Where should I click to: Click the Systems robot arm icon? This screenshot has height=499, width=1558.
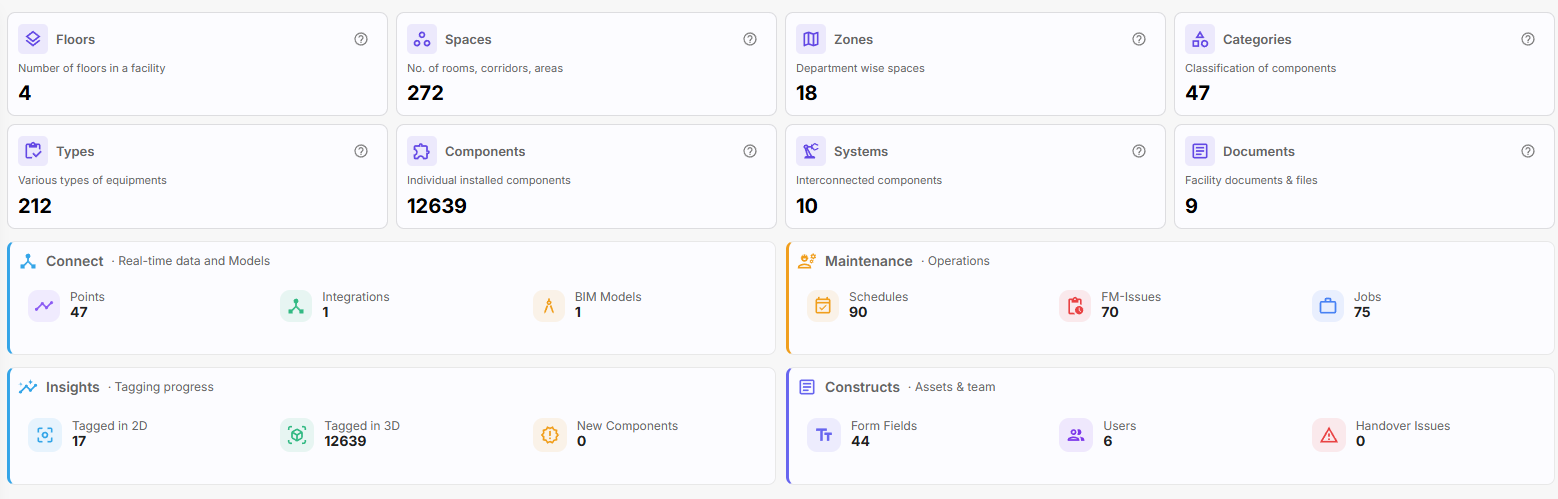click(x=811, y=151)
